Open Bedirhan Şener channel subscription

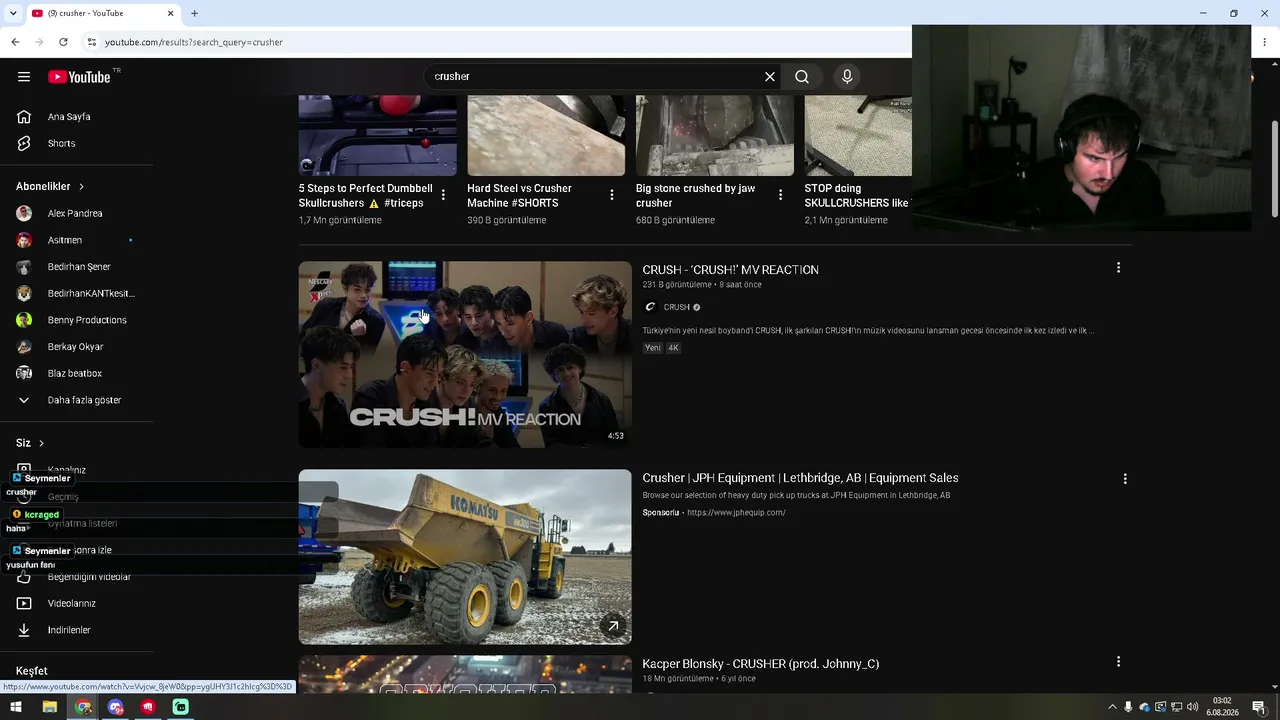[x=79, y=267]
